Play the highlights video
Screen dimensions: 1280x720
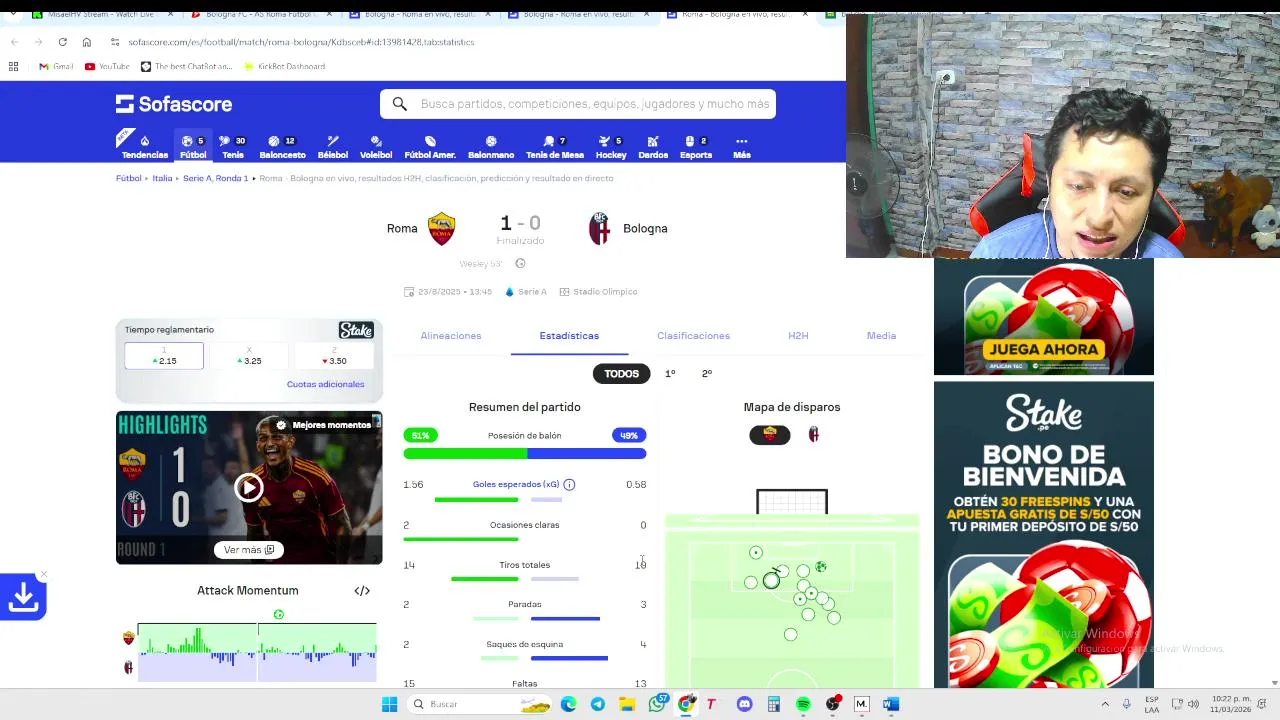click(x=249, y=488)
